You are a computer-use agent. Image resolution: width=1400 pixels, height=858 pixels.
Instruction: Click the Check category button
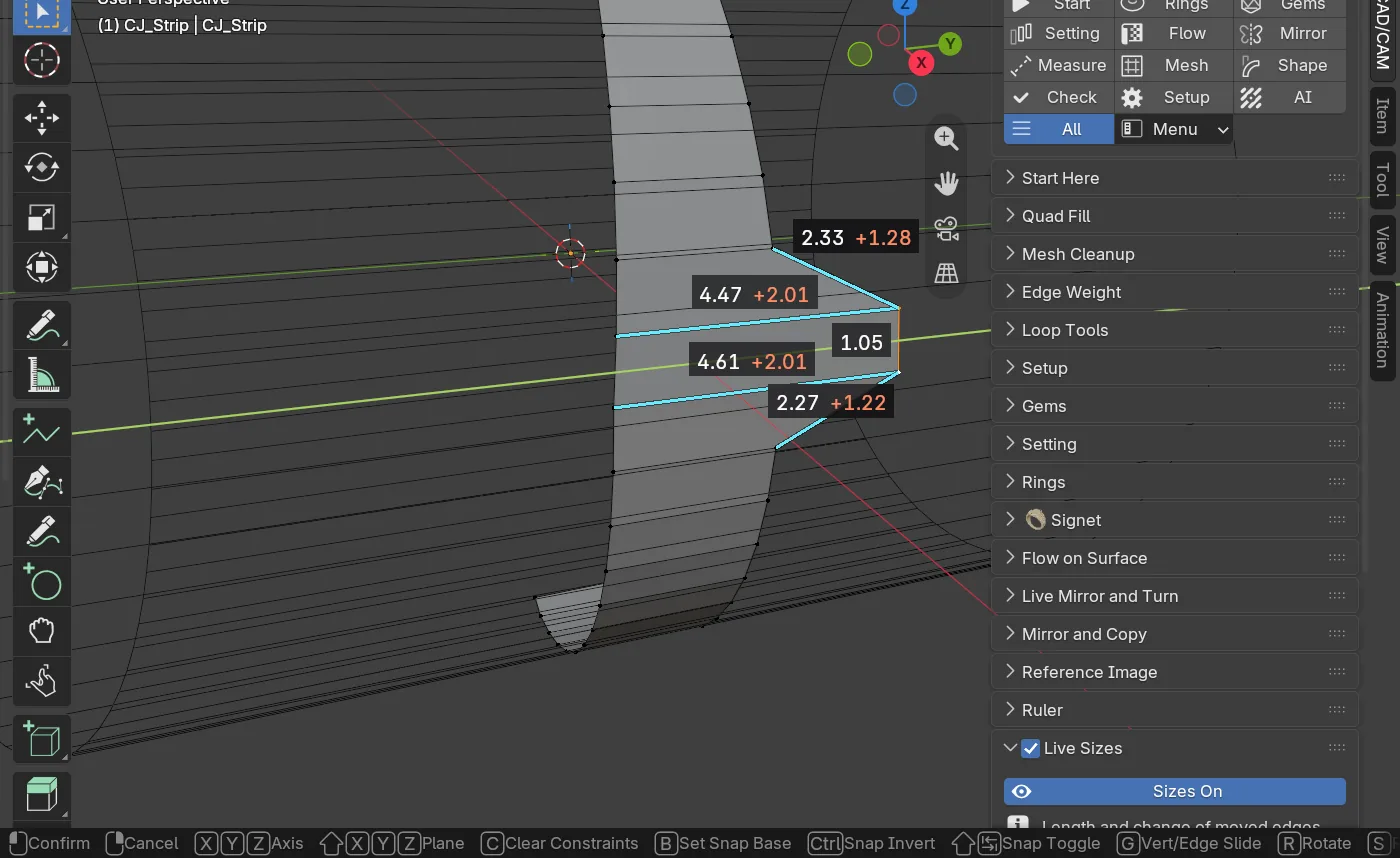tap(1059, 97)
